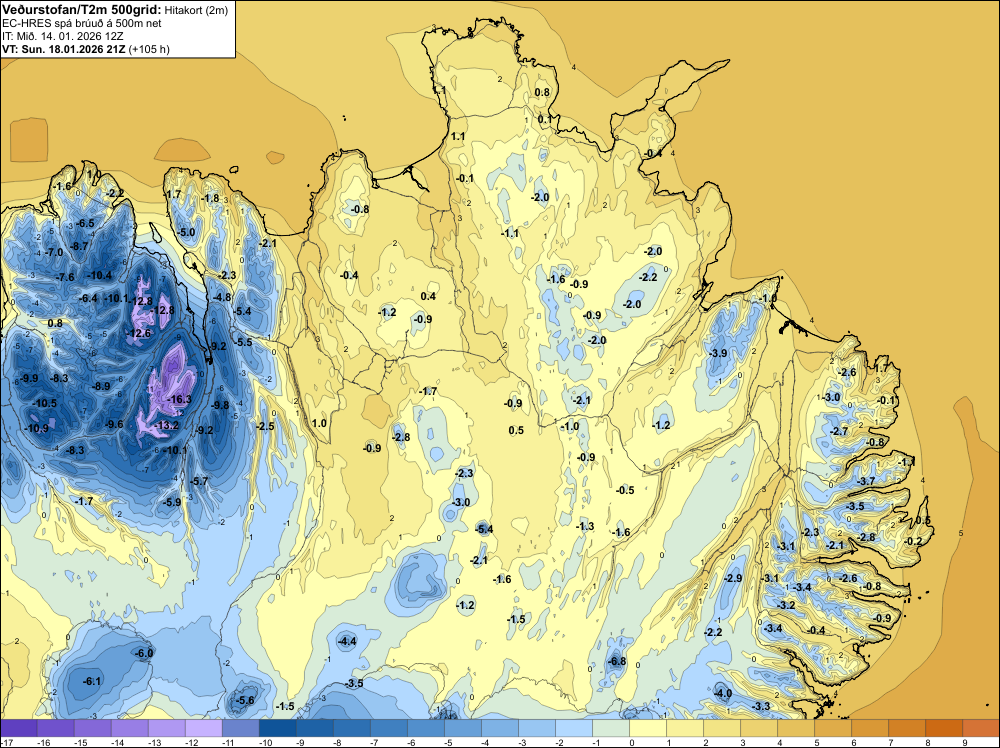The width and height of the screenshot is (1000, 748).
Task: Select the -16.3 temperature value on map
Action: point(179,399)
